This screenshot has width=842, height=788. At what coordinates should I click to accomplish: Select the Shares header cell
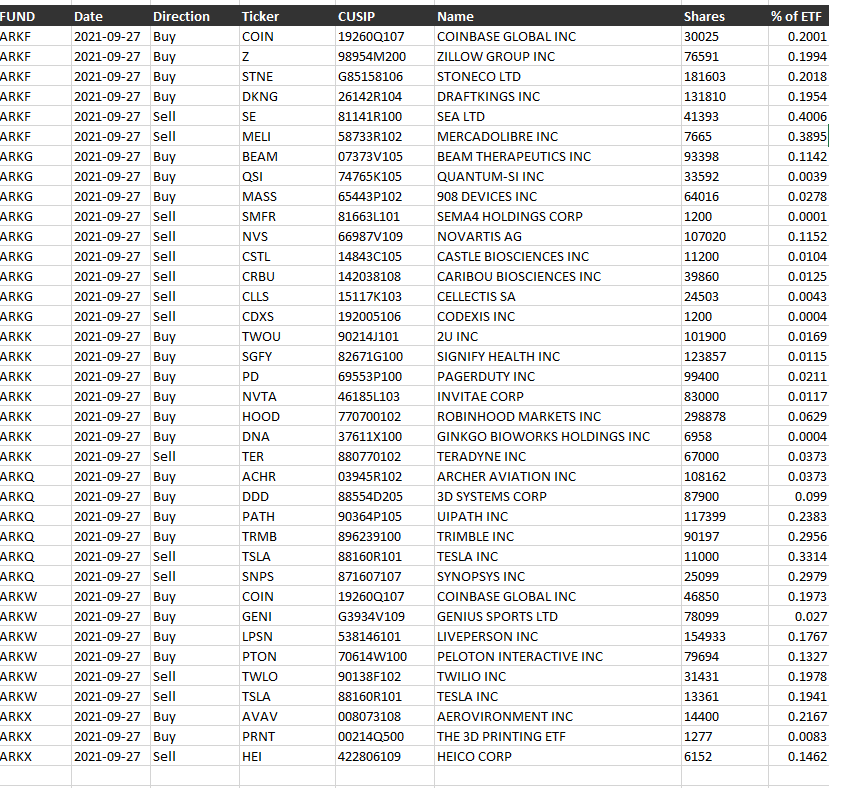click(704, 16)
